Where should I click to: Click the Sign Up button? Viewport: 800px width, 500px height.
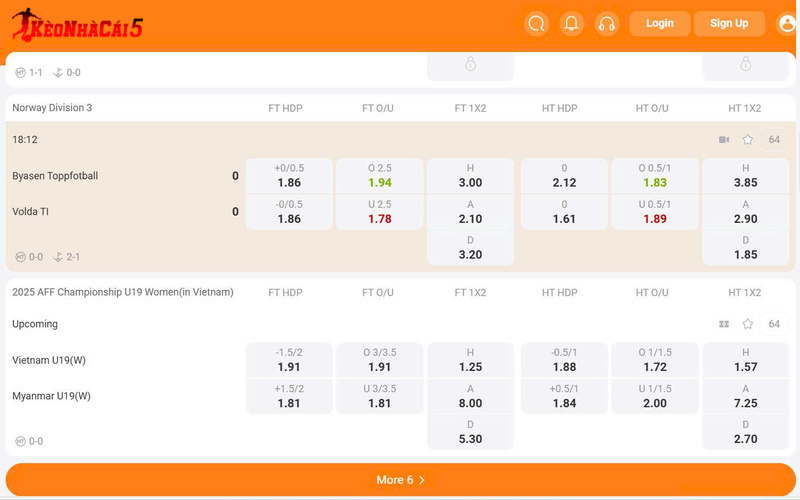click(x=729, y=24)
